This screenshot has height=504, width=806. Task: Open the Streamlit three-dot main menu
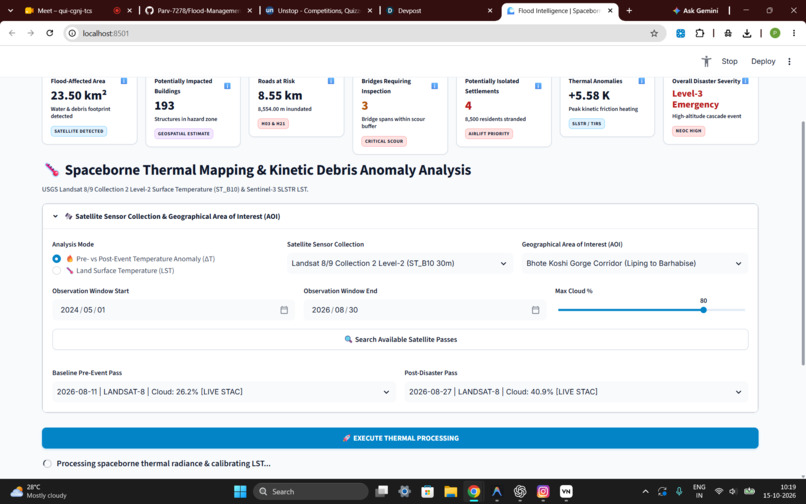[789, 61]
